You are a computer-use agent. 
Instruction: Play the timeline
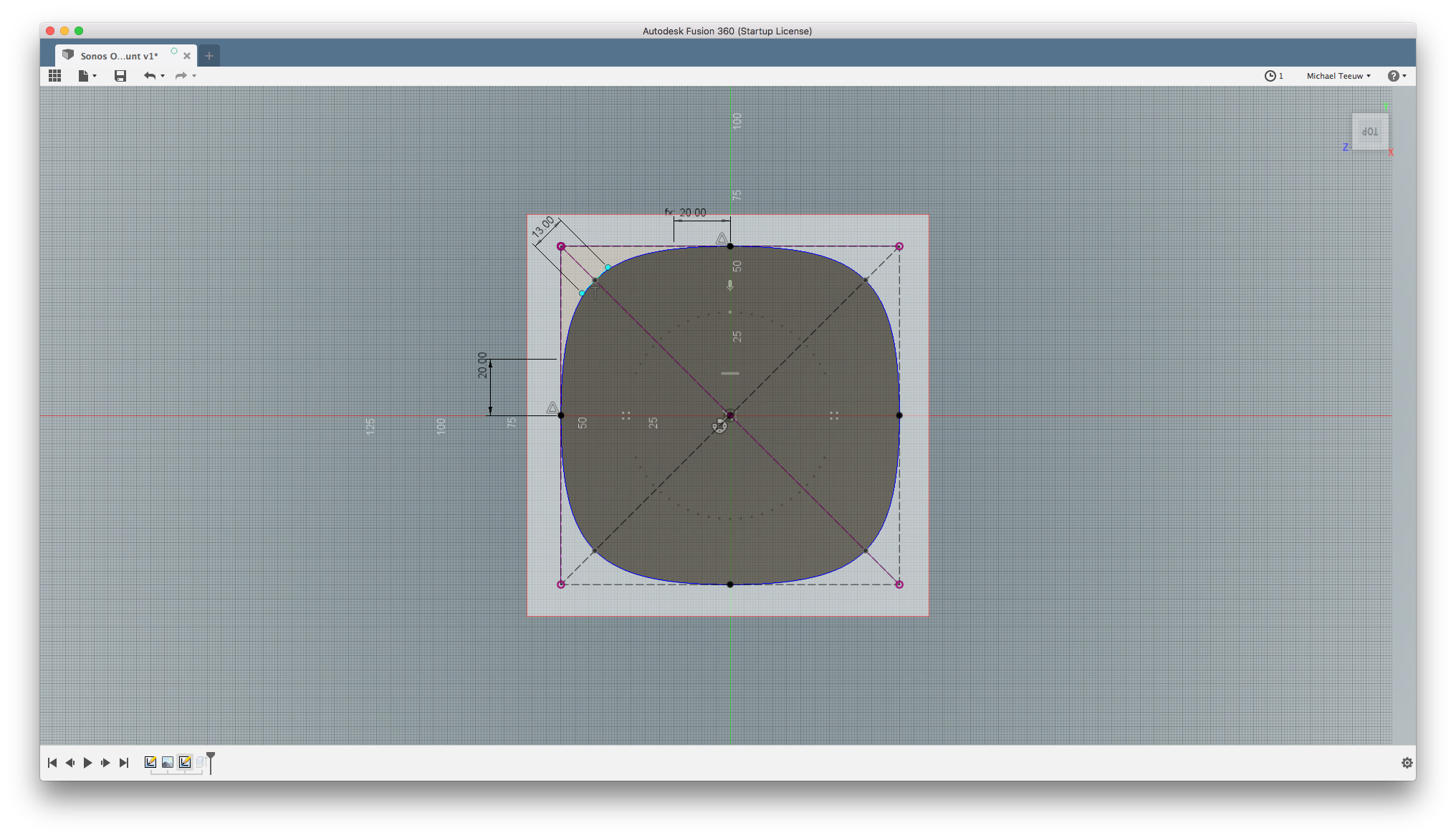point(87,763)
